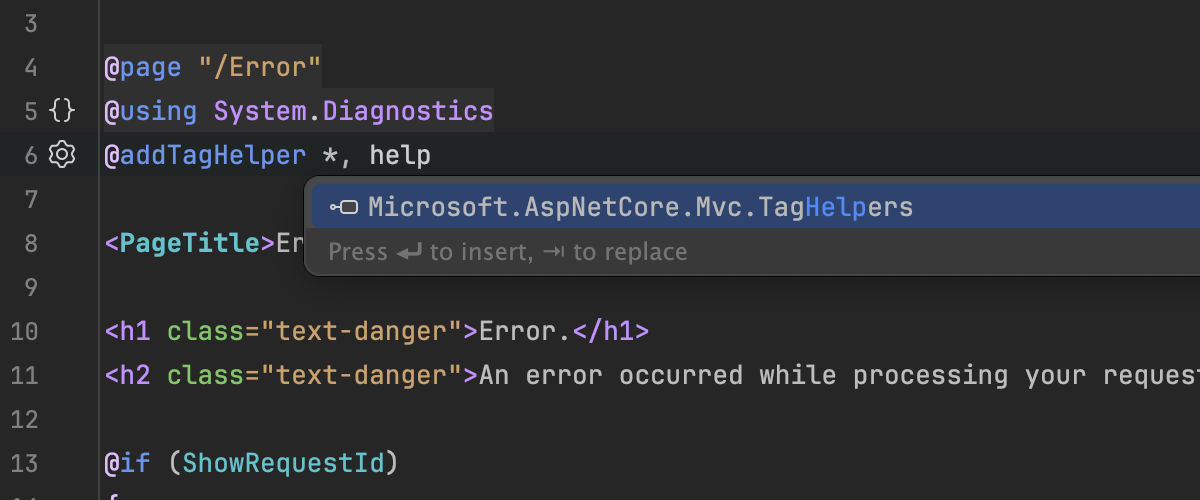Place the cursor on the @page directive

(x=142, y=68)
